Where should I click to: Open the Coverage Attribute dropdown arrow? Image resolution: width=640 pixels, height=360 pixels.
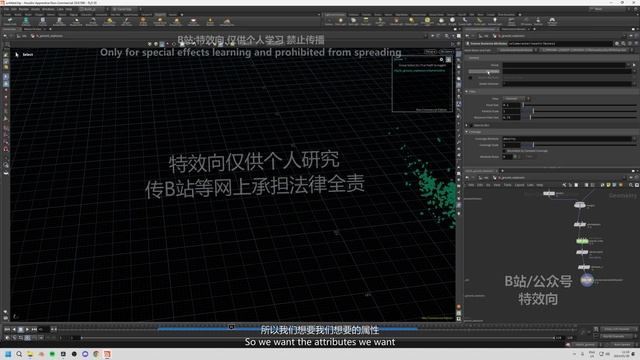click(x=634, y=139)
